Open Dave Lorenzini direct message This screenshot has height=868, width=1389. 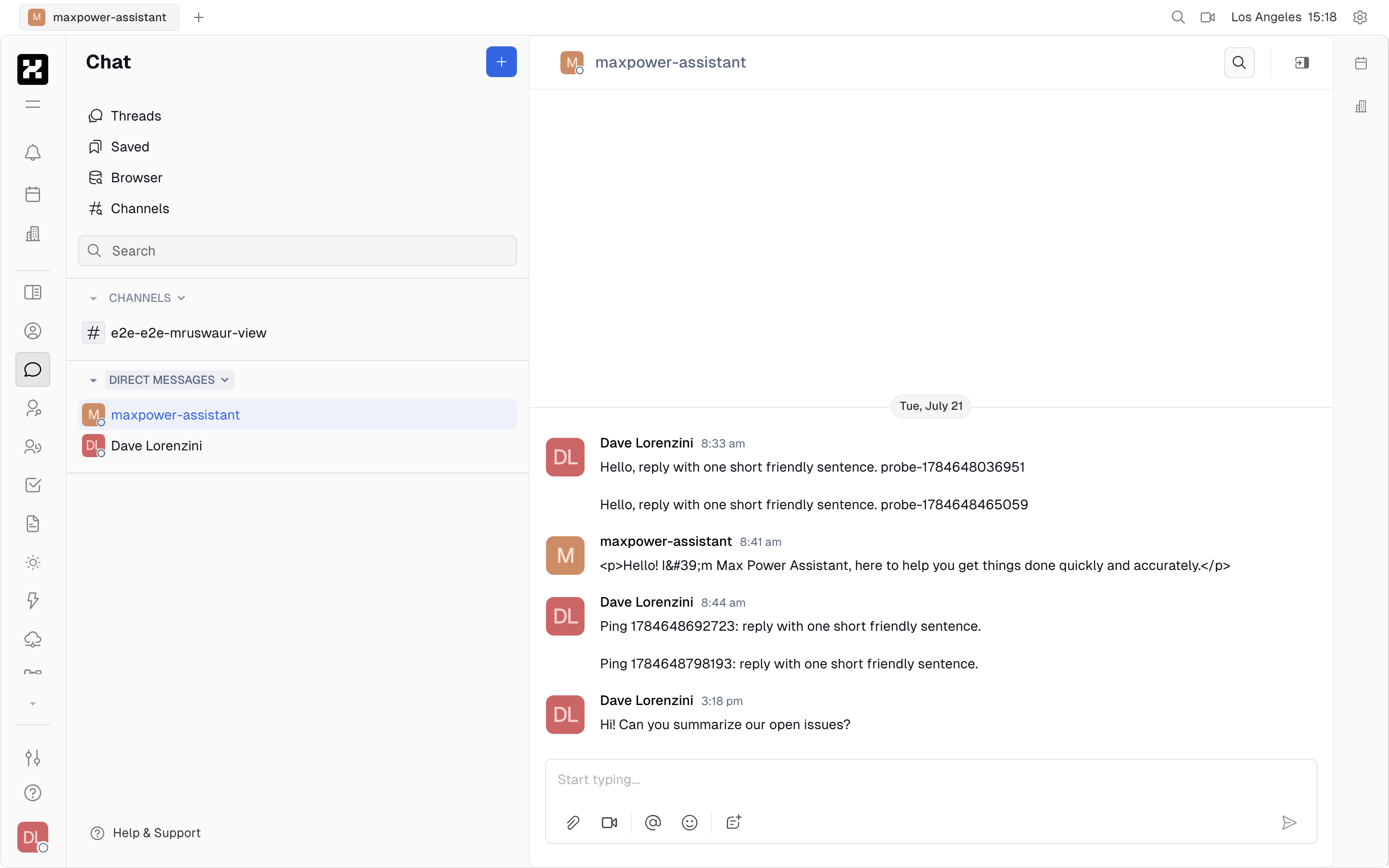click(297, 446)
